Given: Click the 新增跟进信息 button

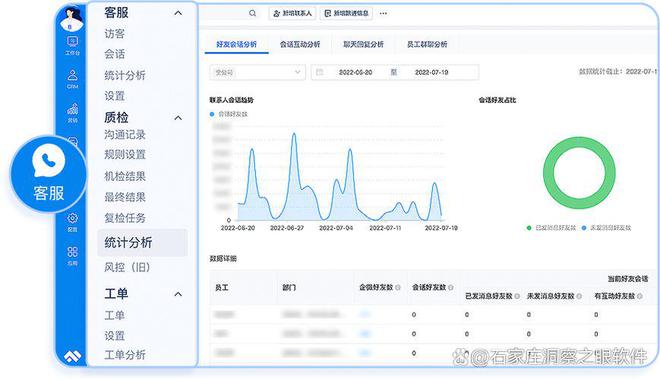Looking at the screenshot, I should pos(346,13).
